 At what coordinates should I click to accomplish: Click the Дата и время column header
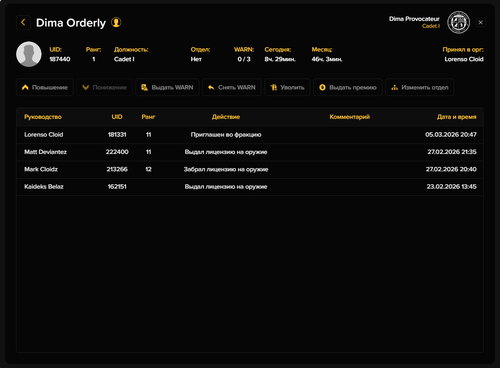coord(457,117)
